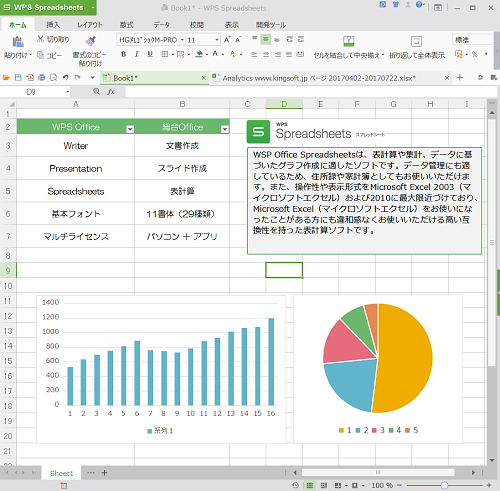Open the 開発ツール ribbon tab
Image resolution: width=500 pixels, height=491 pixels.
click(271, 25)
